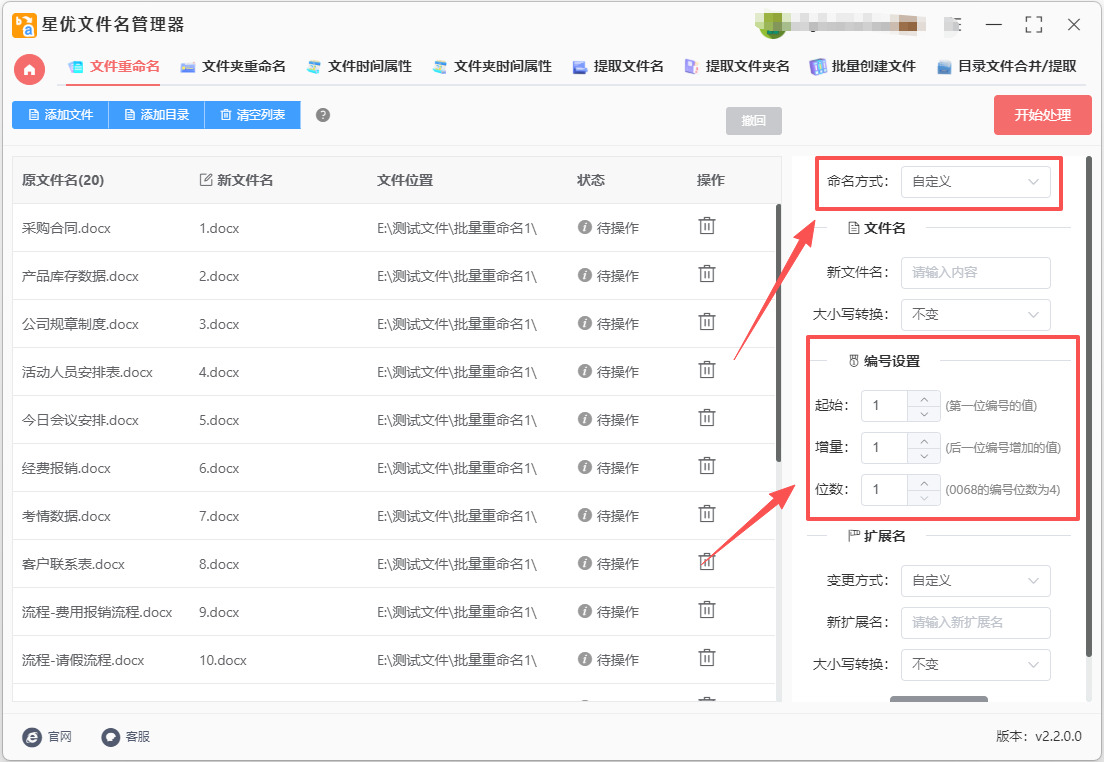This screenshot has height=762, width=1104.
Task: Click info icon in 客户联系表.docx status
Action: point(584,563)
